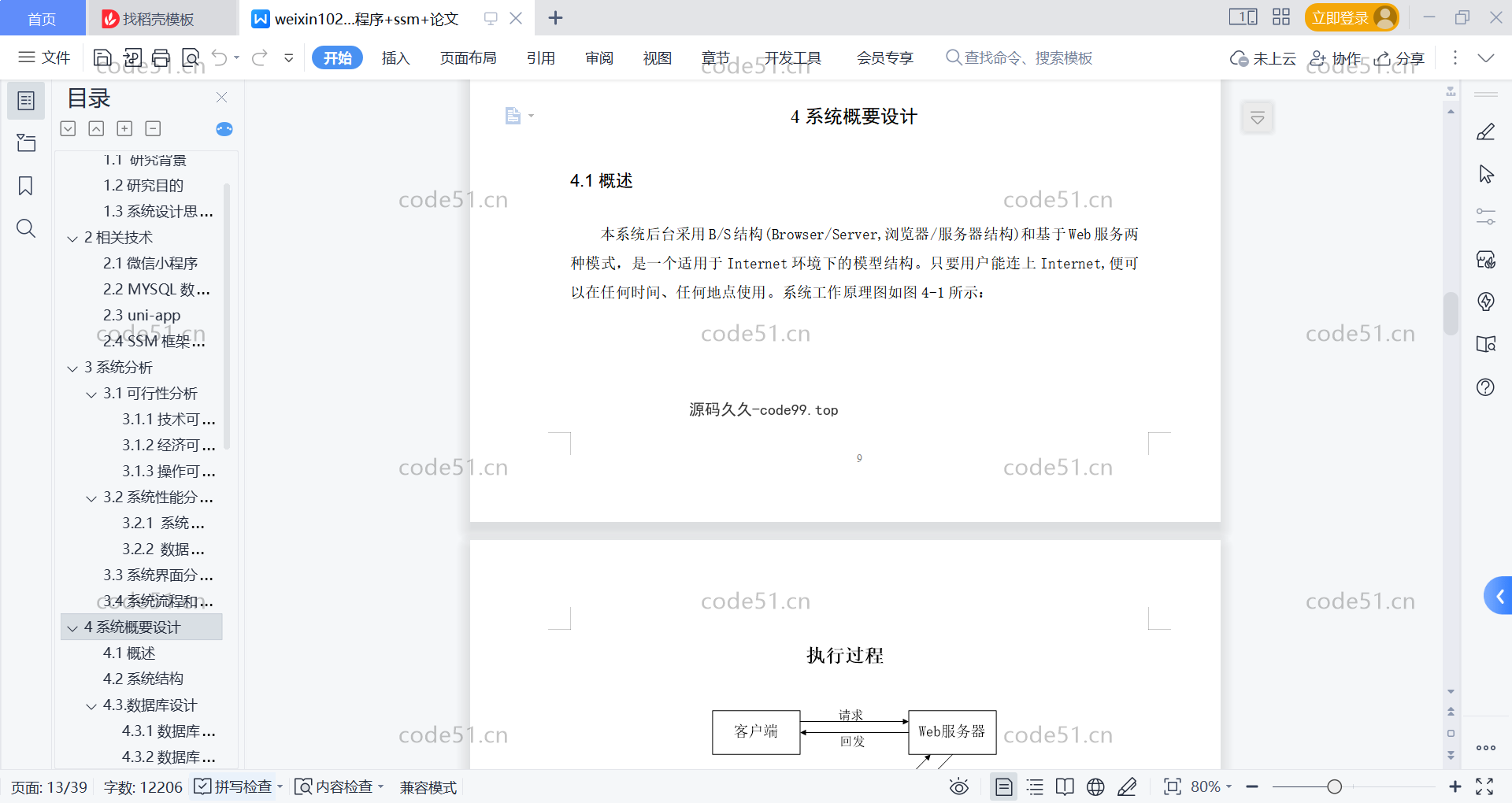Click the print icon in toolbar
This screenshot has height=803, width=1512.
click(x=161, y=57)
